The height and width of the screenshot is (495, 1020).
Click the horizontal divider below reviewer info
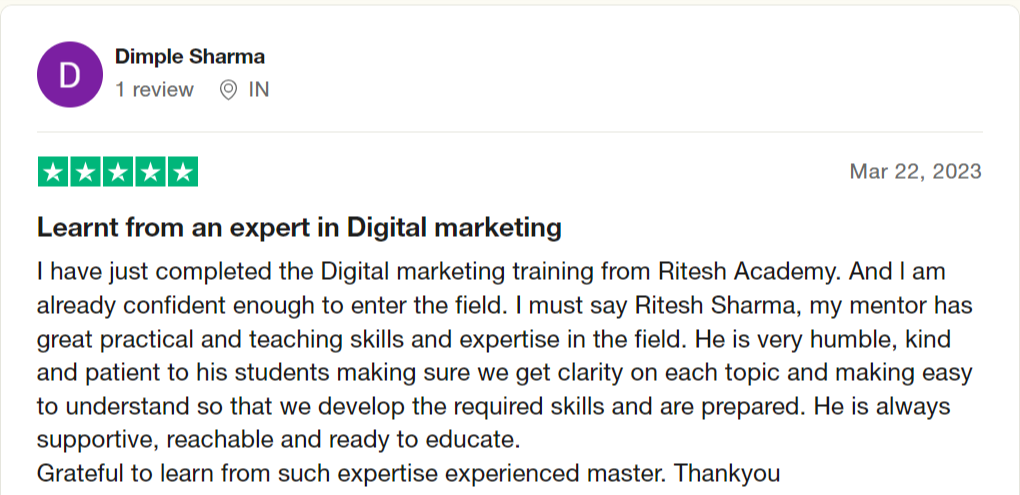(x=510, y=132)
